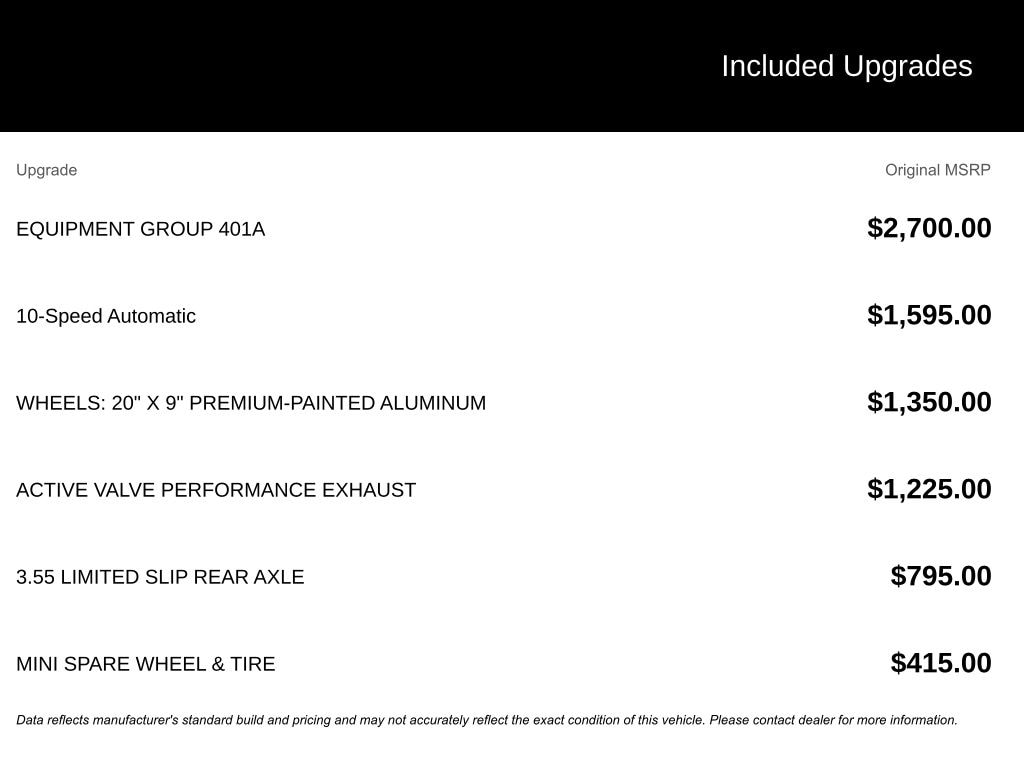1024x768 pixels.
Task: Click the $1,595.00 price
Action: pos(929,315)
